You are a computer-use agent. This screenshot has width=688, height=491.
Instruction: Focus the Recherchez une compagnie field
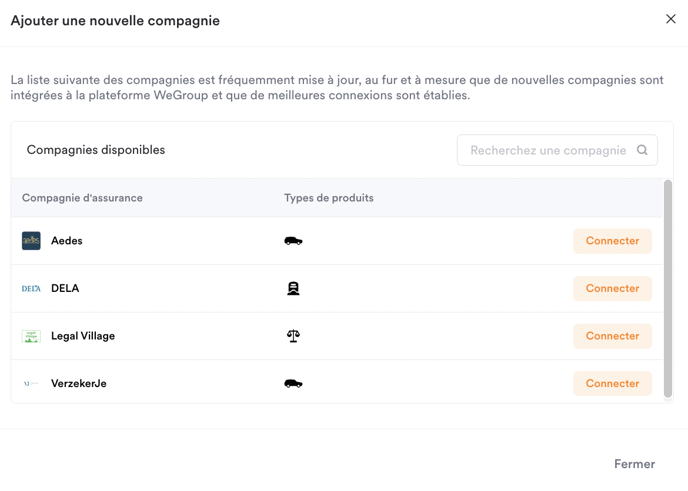tap(557, 150)
